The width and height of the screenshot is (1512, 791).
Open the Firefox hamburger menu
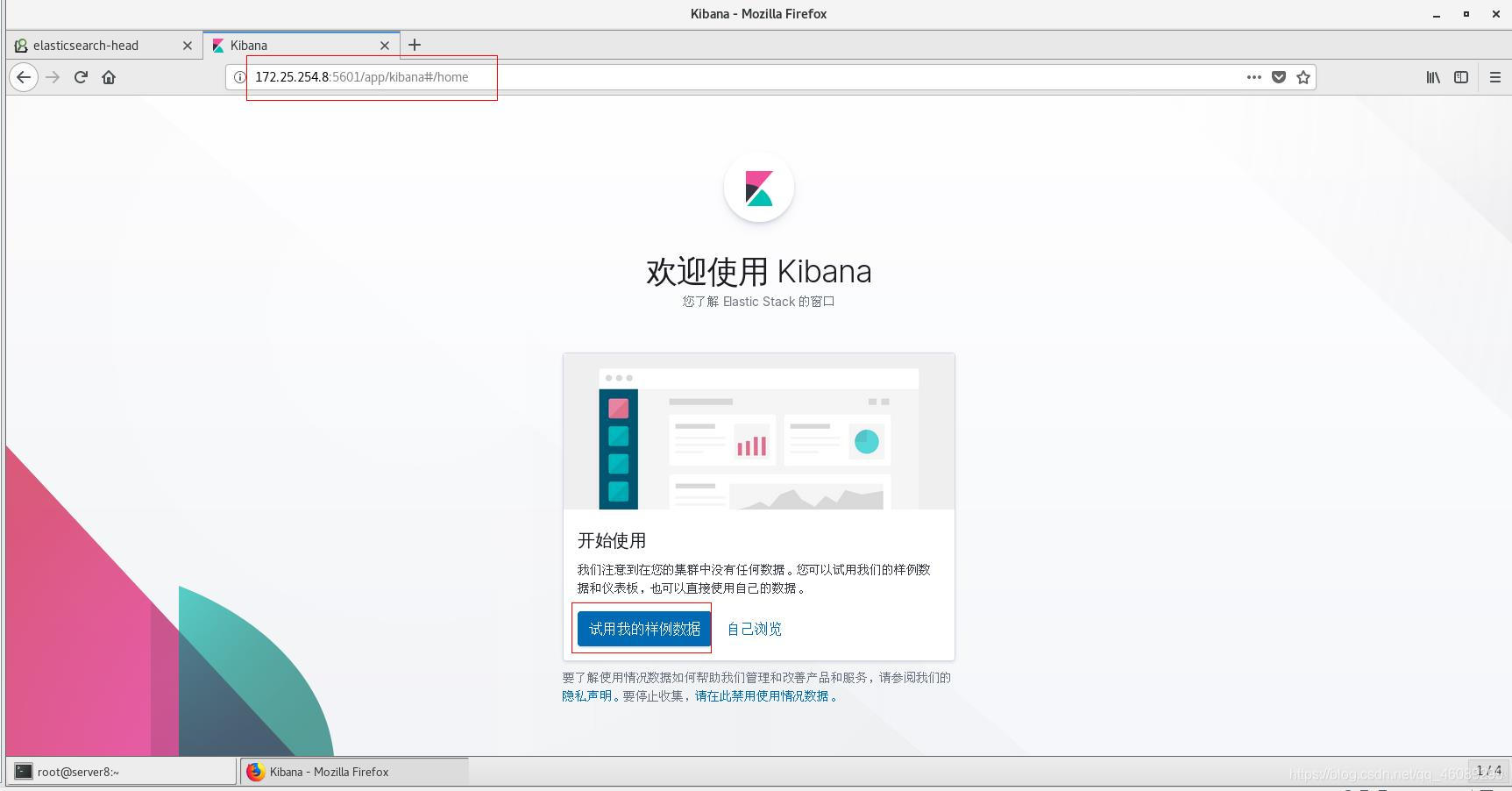click(1495, 77)
